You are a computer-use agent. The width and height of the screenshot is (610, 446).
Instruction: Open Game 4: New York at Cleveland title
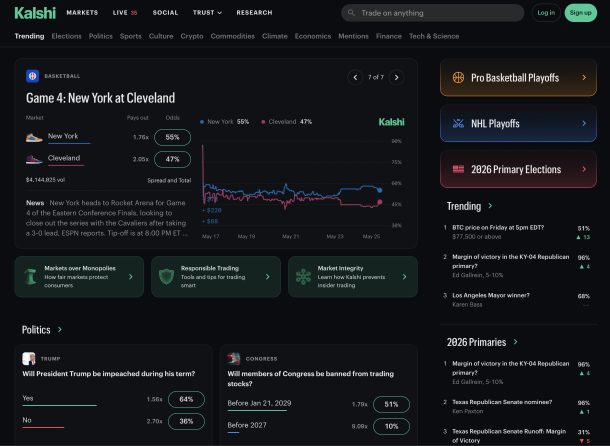coord(100,98)
